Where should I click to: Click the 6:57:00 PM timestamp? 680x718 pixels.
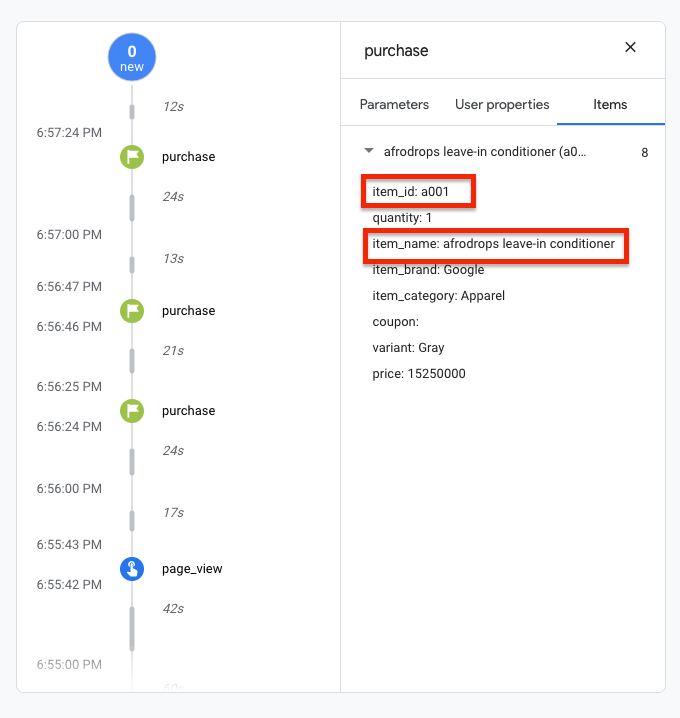point(69,235)
